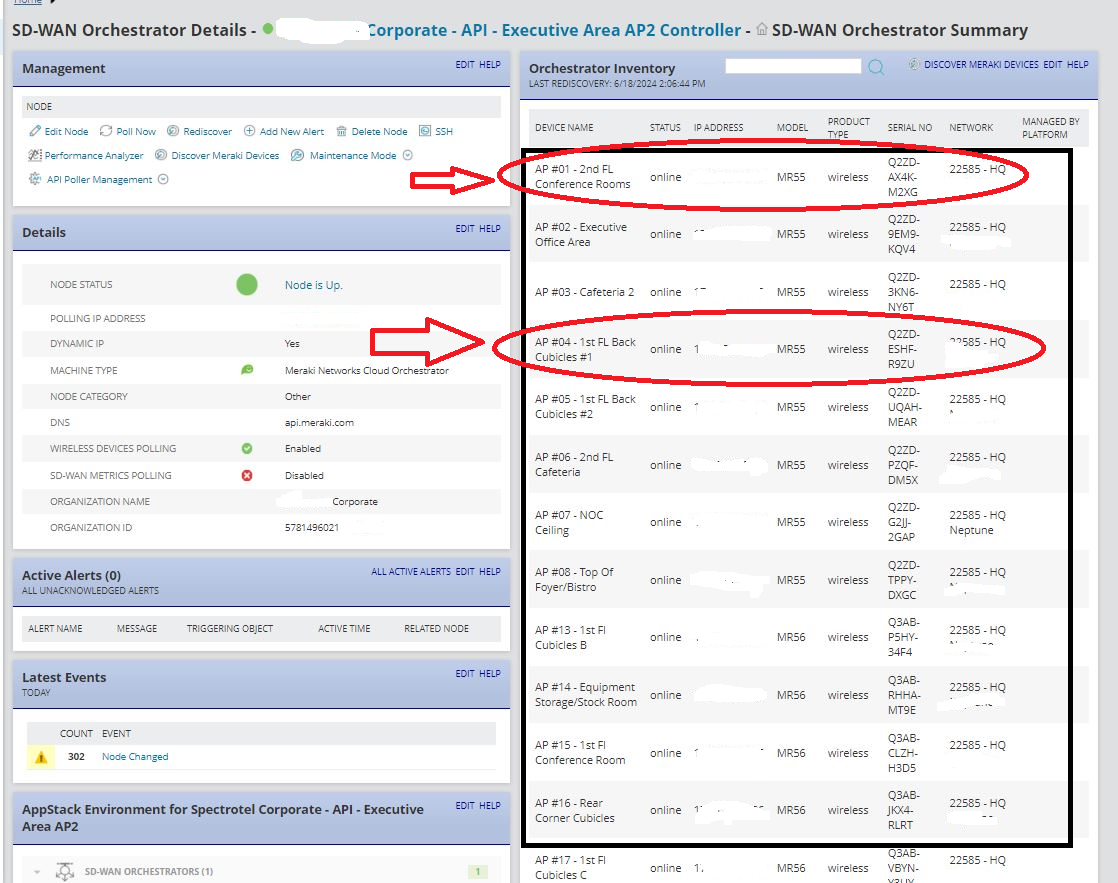Click the AppStack count badge showing 1
1118x883 pixels.
tap(478, 872)
